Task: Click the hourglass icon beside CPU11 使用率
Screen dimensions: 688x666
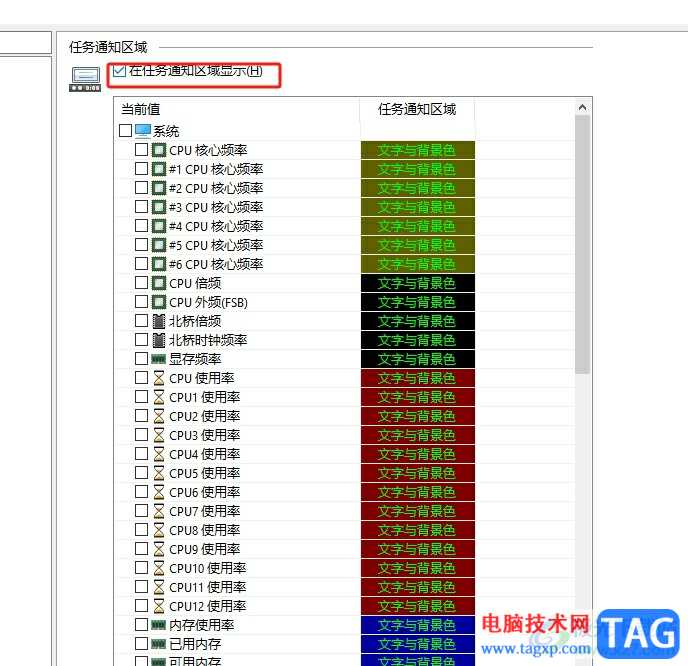Action: point(159,587)
